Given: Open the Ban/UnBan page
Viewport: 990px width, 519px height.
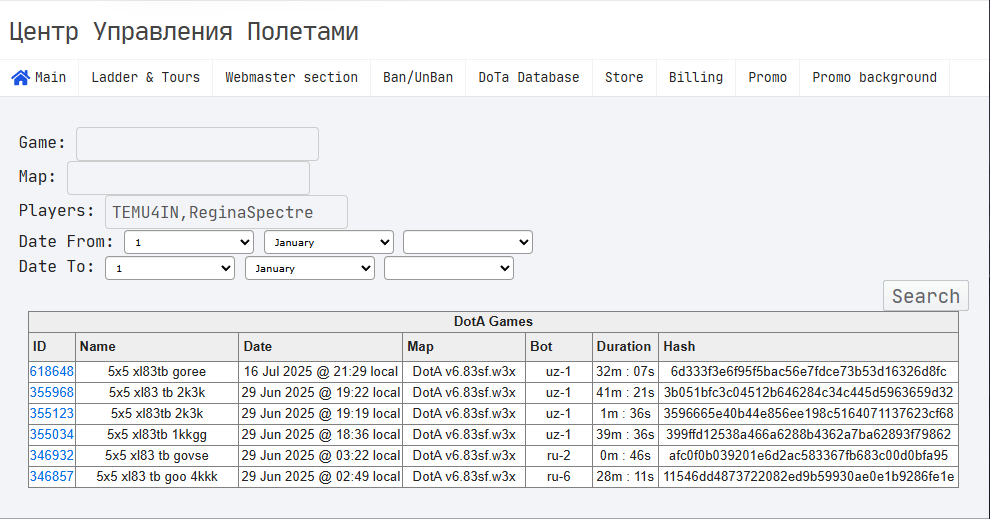Looking at the screenshot, I should [x=418, y=78].
